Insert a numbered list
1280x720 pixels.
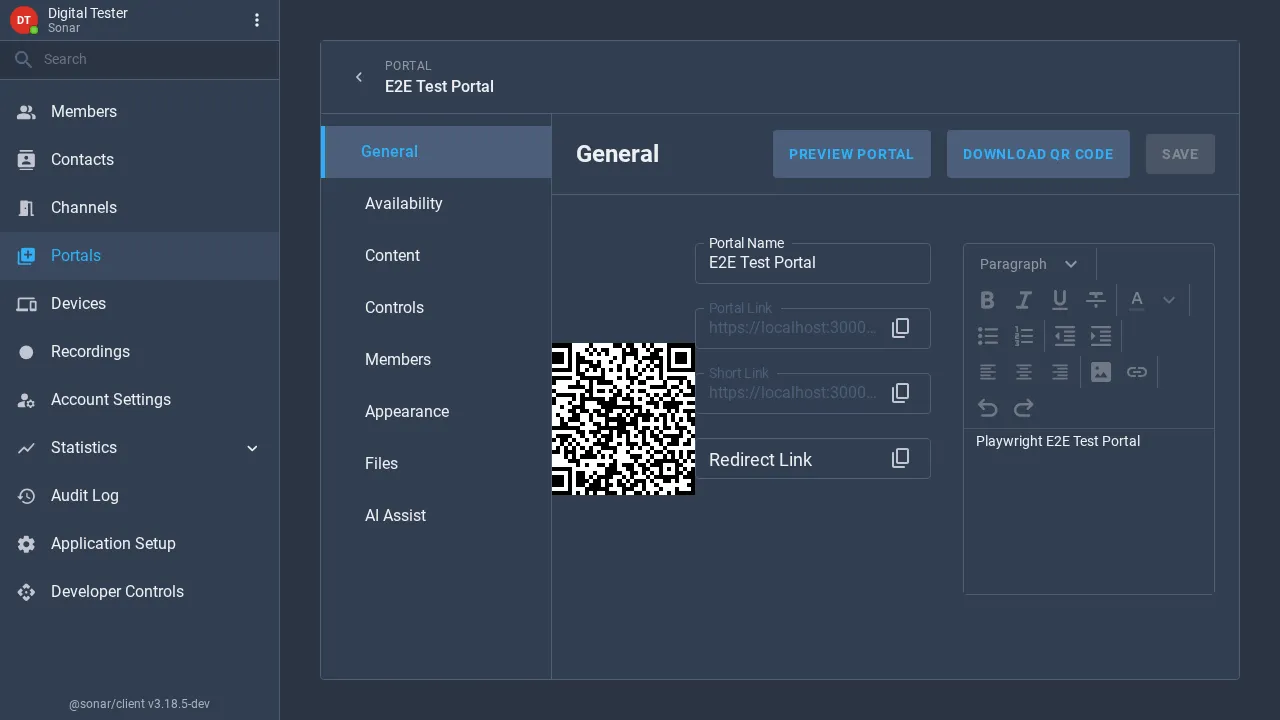point(1024,336)
